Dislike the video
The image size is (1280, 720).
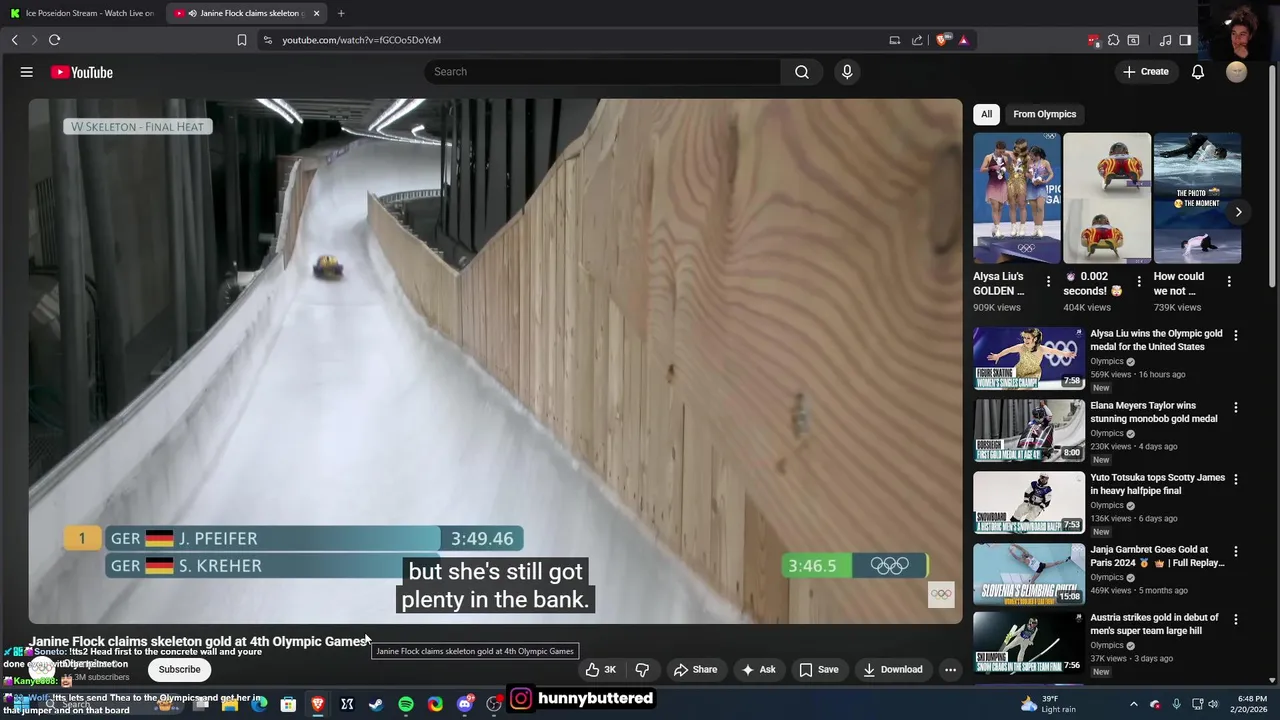pyautogui.click(x=642, y=670)
